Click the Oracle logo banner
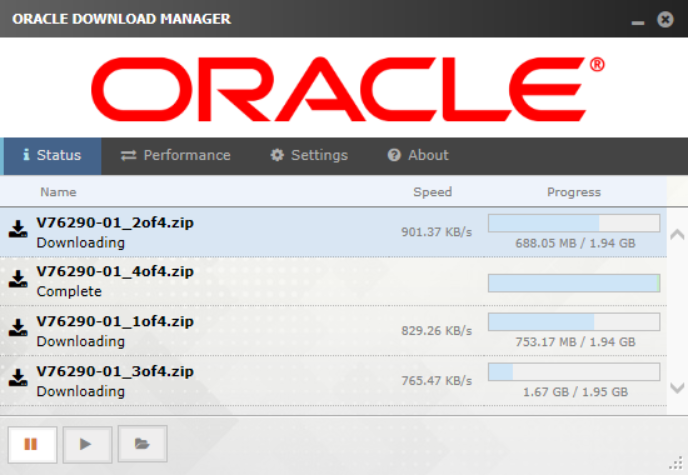 (348, 89)
